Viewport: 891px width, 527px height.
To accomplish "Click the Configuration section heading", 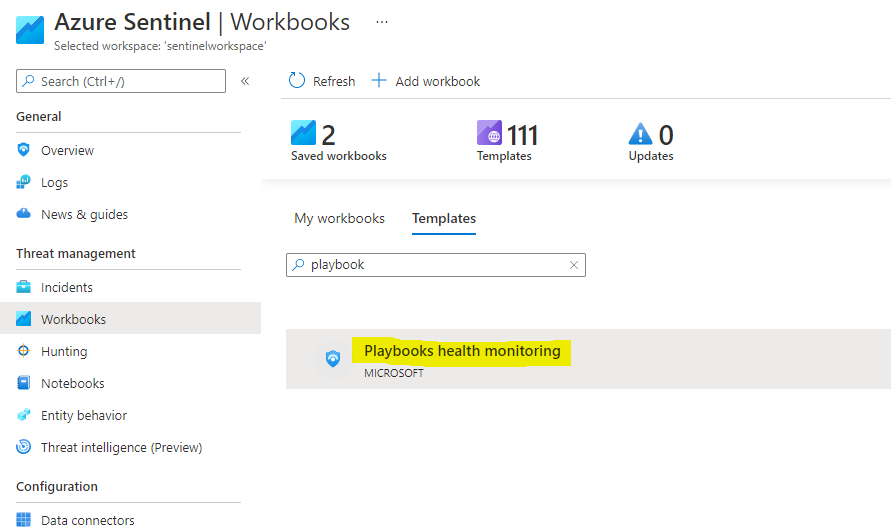I will click(57, 487).
